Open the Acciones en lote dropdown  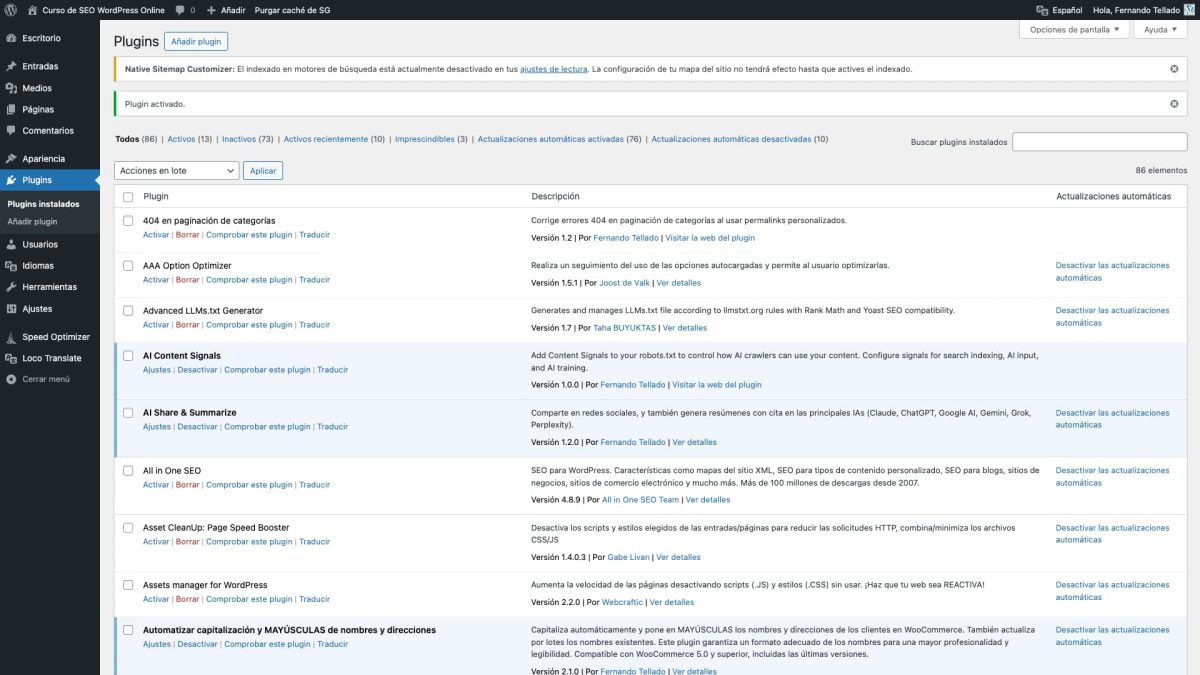175,170
